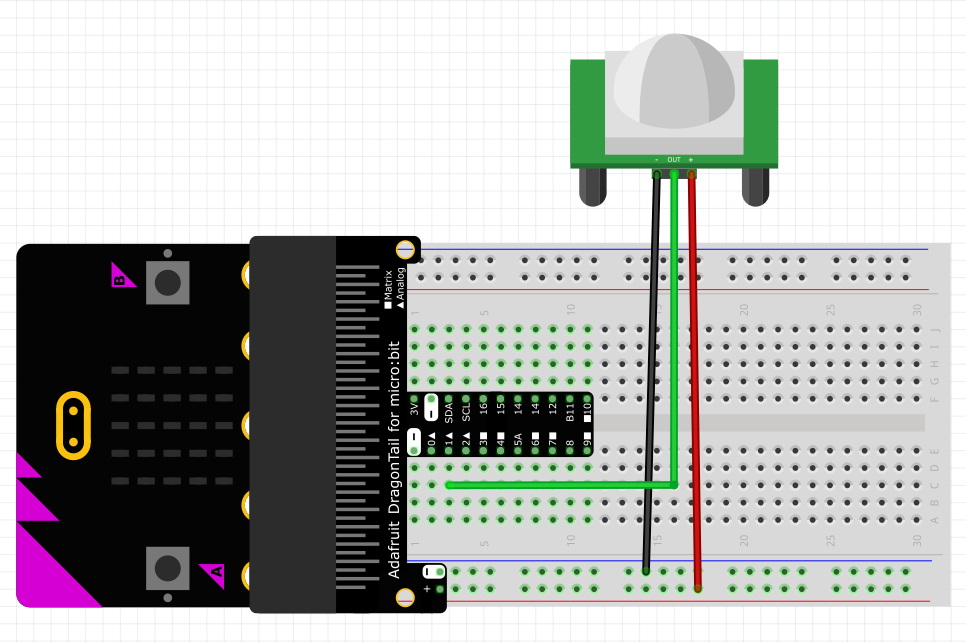The width and height of the screenshot is (966, 642).
Task: Click the green wire end near pin 1
Action: tap(449, 485)
